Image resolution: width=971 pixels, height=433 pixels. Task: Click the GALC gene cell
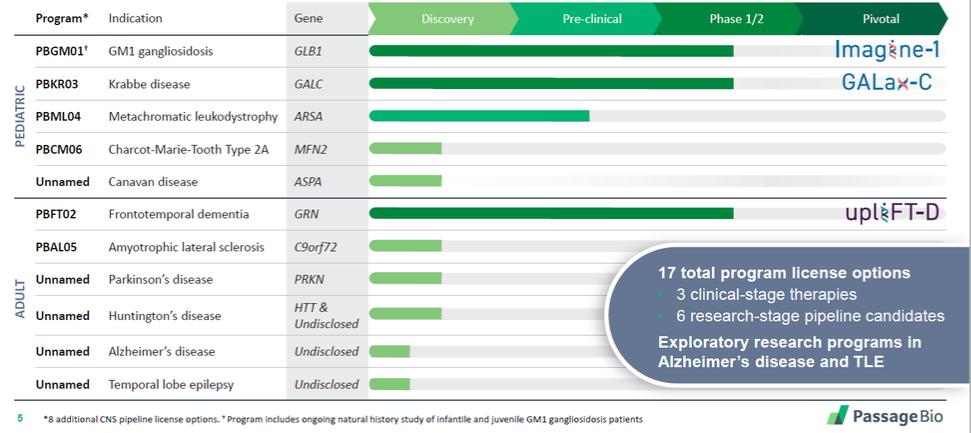[x=308, y=84]
